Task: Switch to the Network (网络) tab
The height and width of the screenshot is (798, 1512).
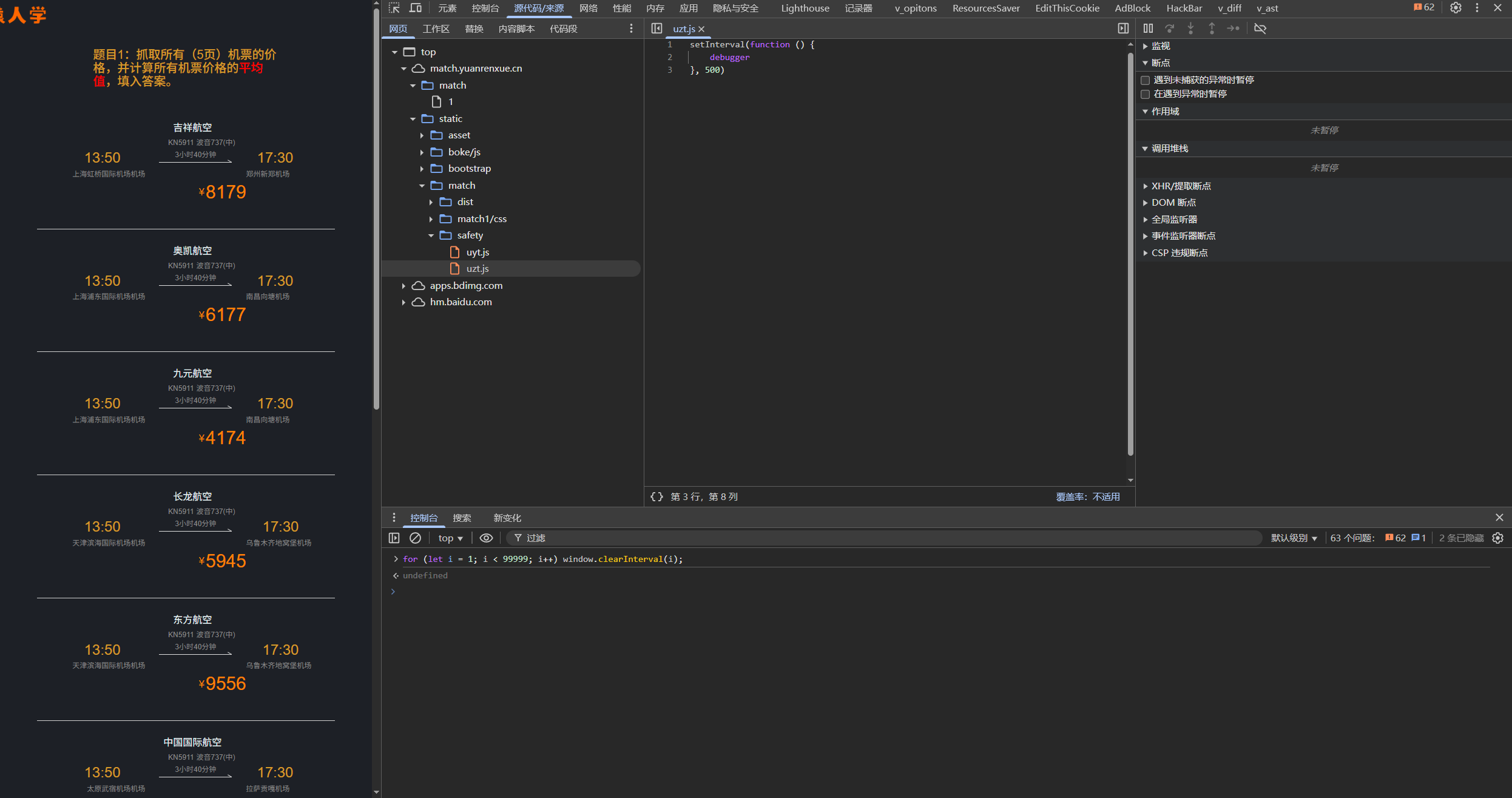Action: [588, 8]
